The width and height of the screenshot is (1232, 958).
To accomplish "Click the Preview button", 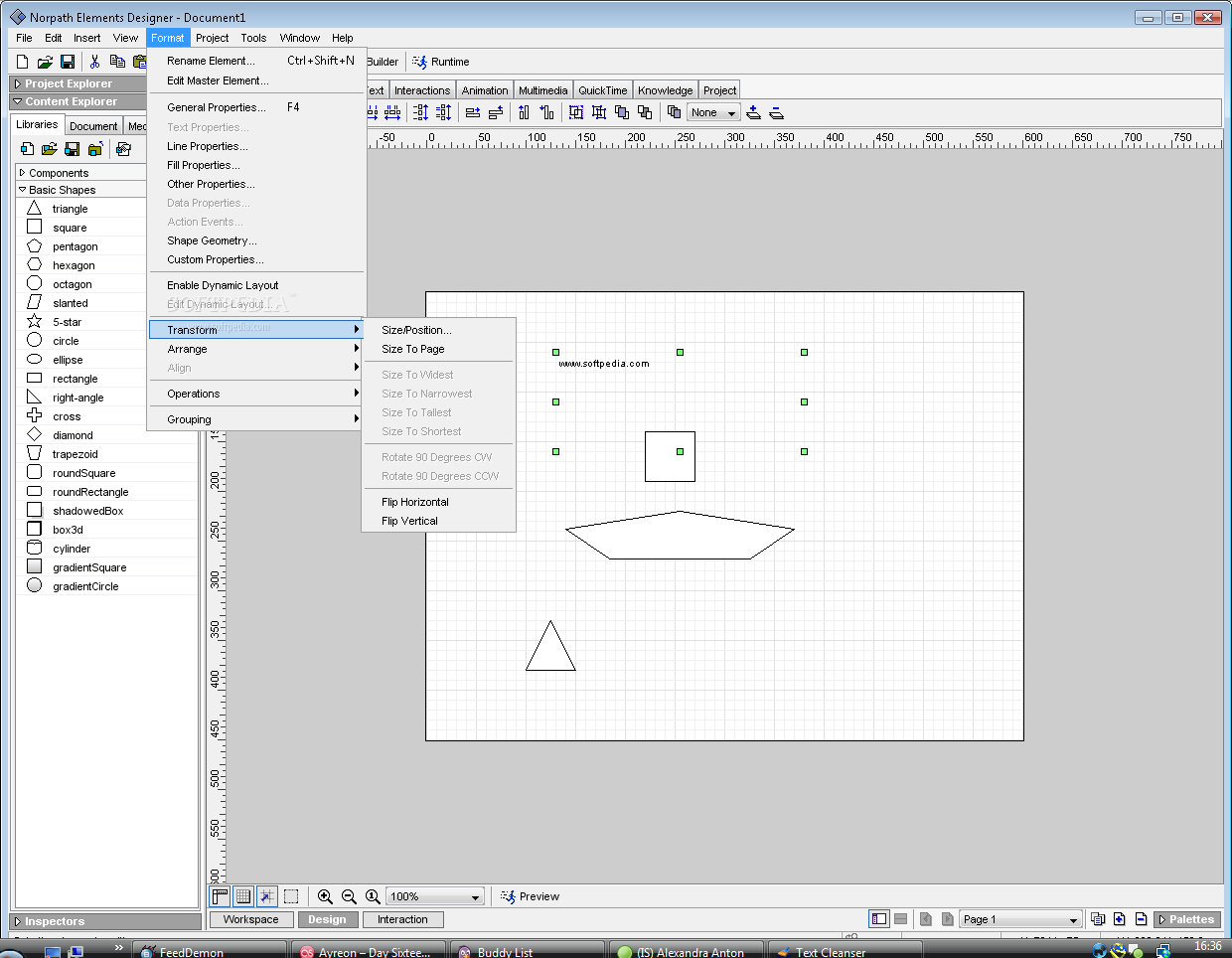I will pos(530,896).
